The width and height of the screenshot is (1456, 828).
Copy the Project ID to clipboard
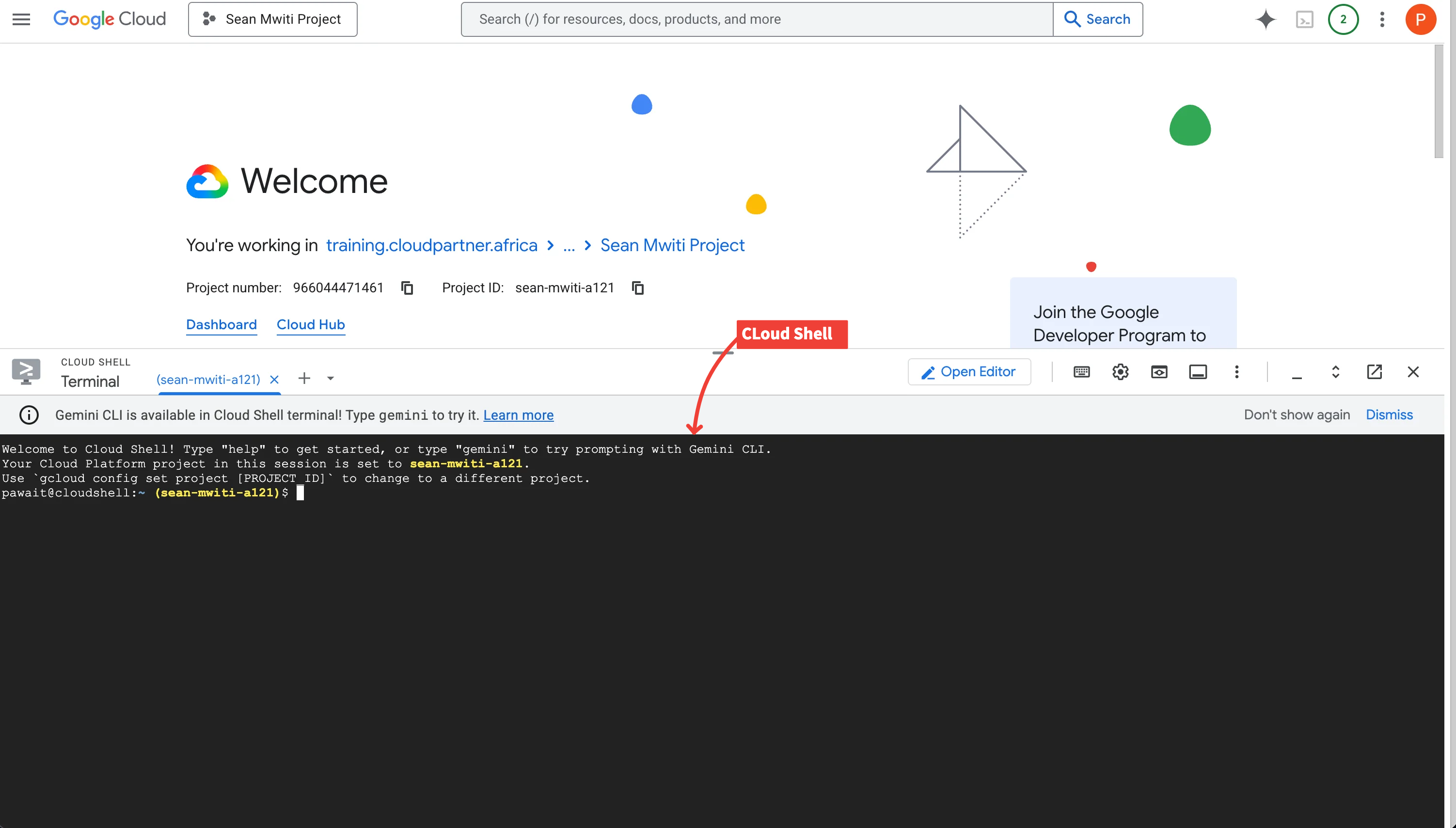pyautogui.click(x=638, y=288)
